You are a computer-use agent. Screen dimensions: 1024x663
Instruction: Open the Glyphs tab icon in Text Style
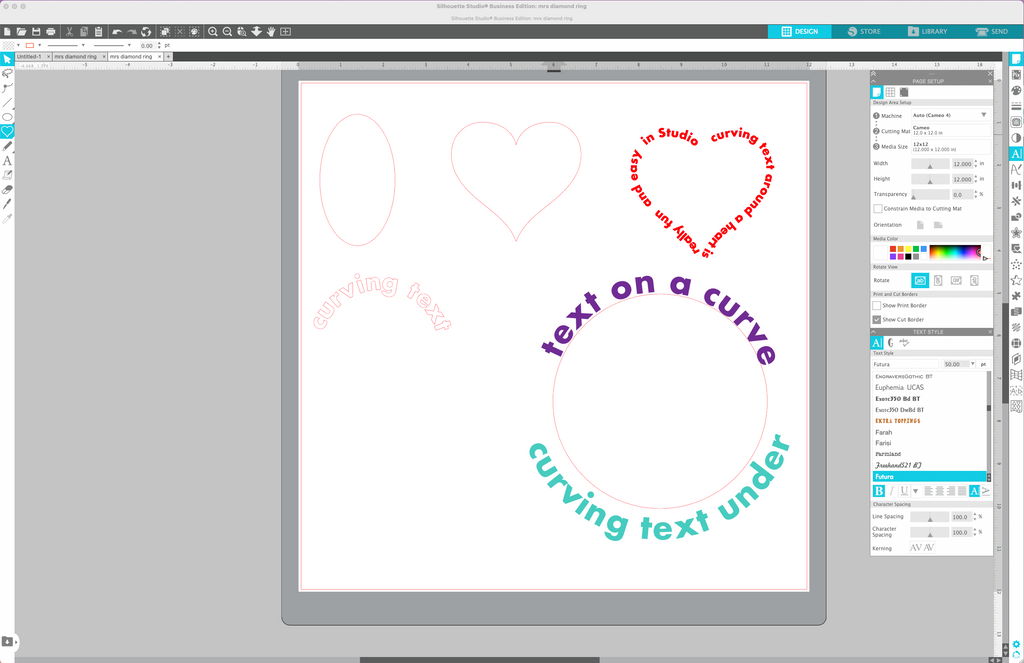pyautogui.click(x=890, y=342)
